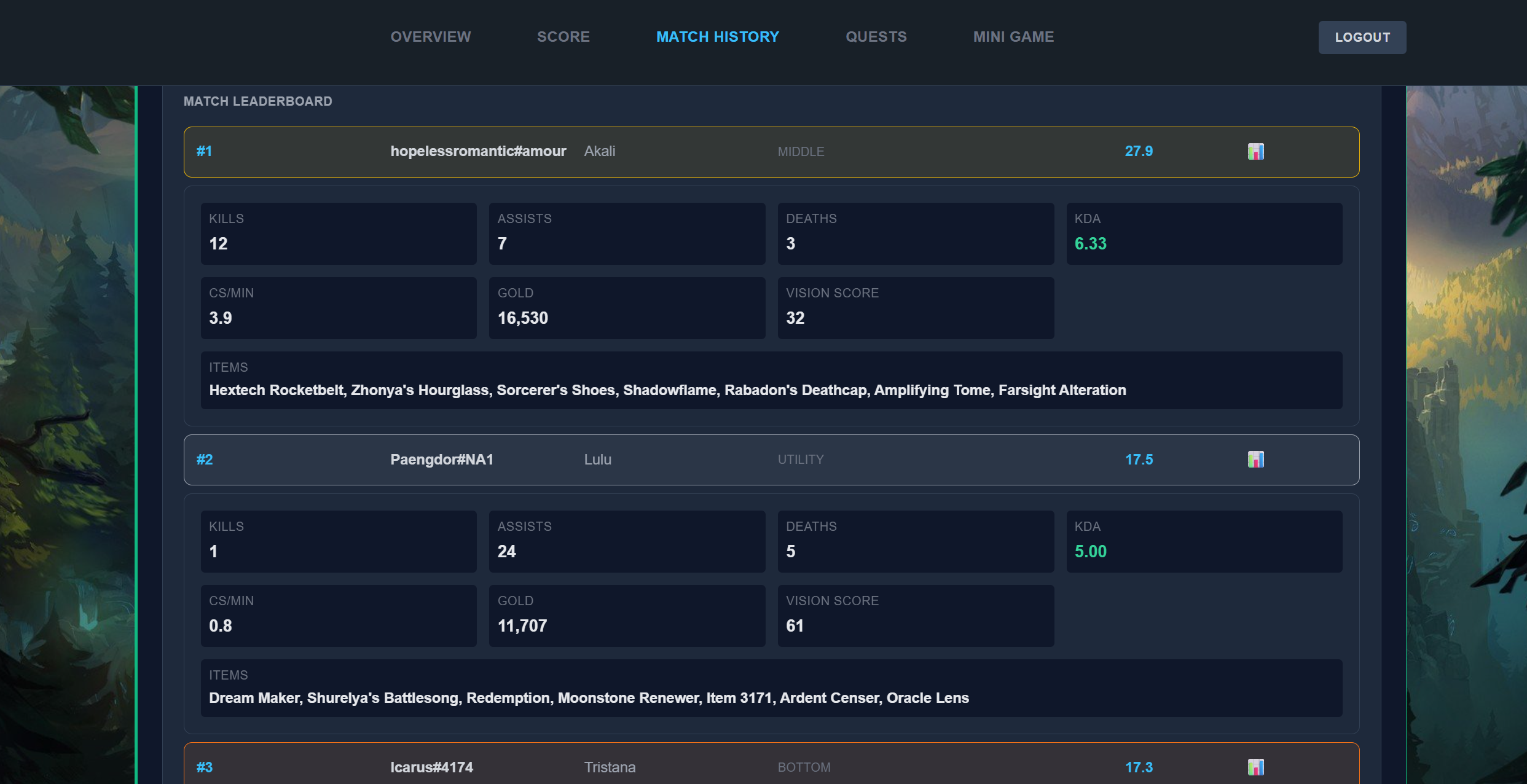Viewport: 1527px width, 784px height.
Task: Click the Vision Score 61 stat card
Action: coord(915,616)
